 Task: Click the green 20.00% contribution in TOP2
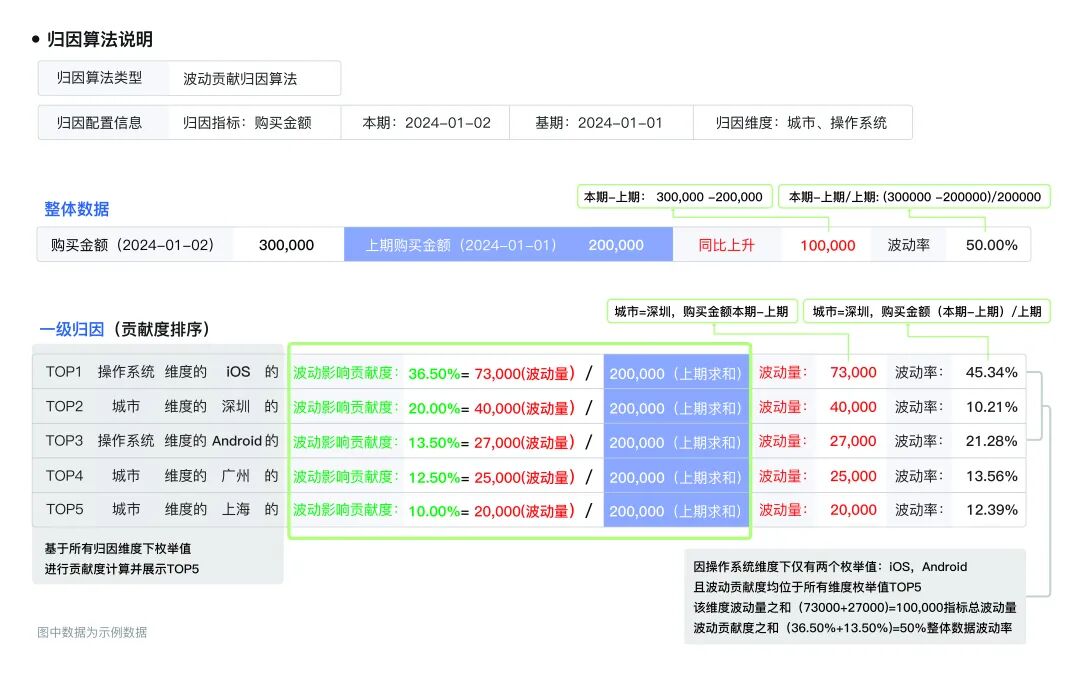pyautogui.click(x=434, y=408)
